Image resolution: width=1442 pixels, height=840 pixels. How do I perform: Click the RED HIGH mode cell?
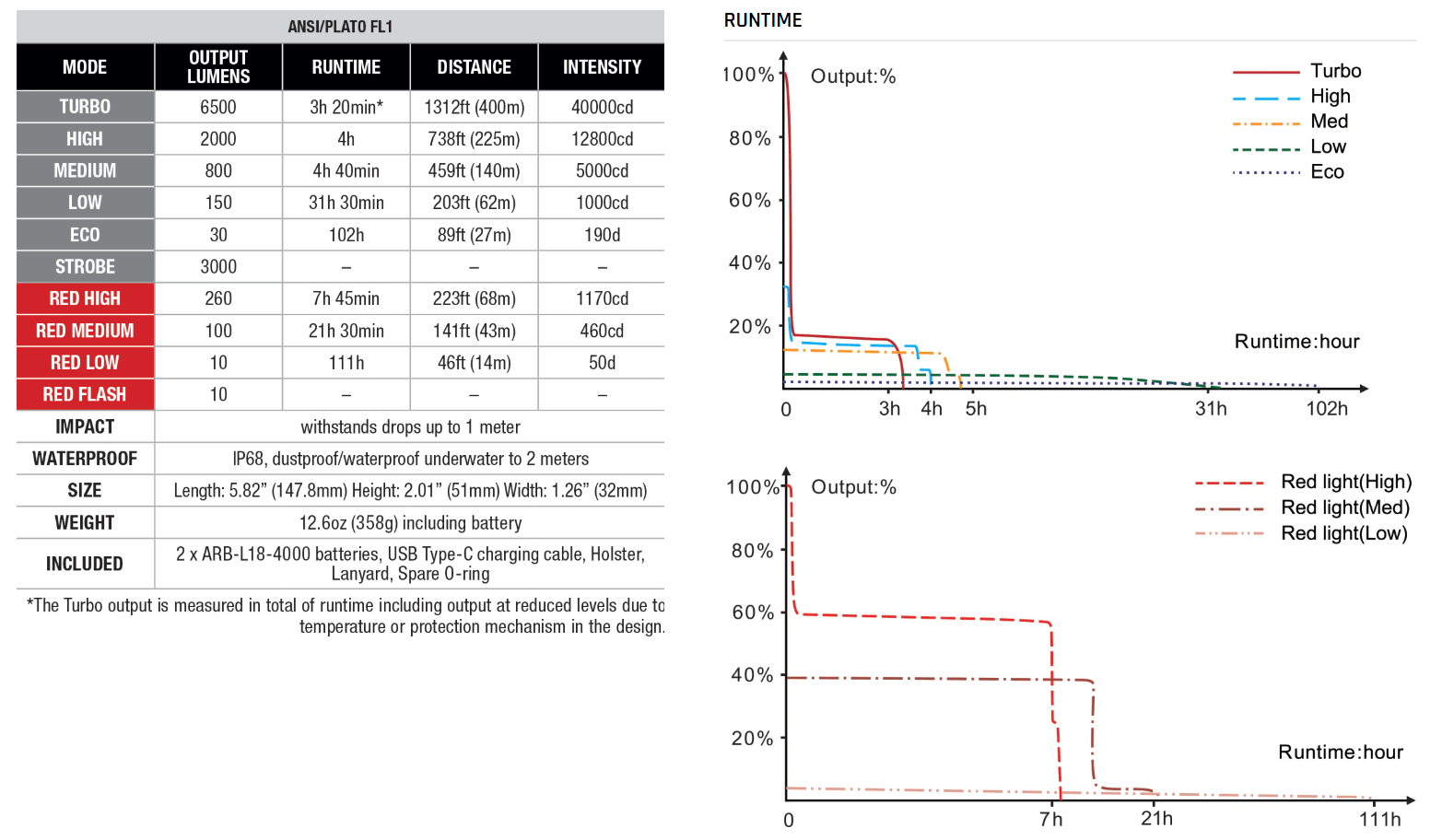point(85,298)
